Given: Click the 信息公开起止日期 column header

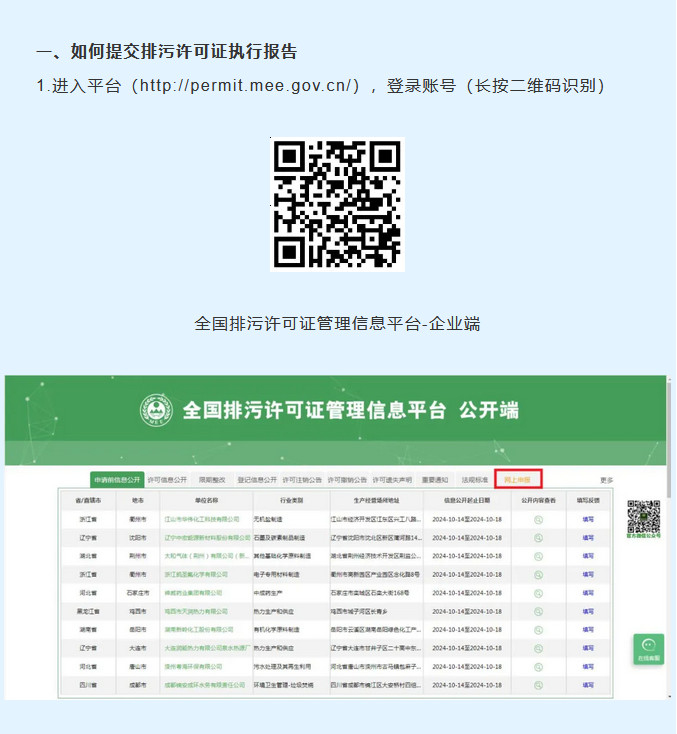Looking at the screenshot, I should 467,500.
